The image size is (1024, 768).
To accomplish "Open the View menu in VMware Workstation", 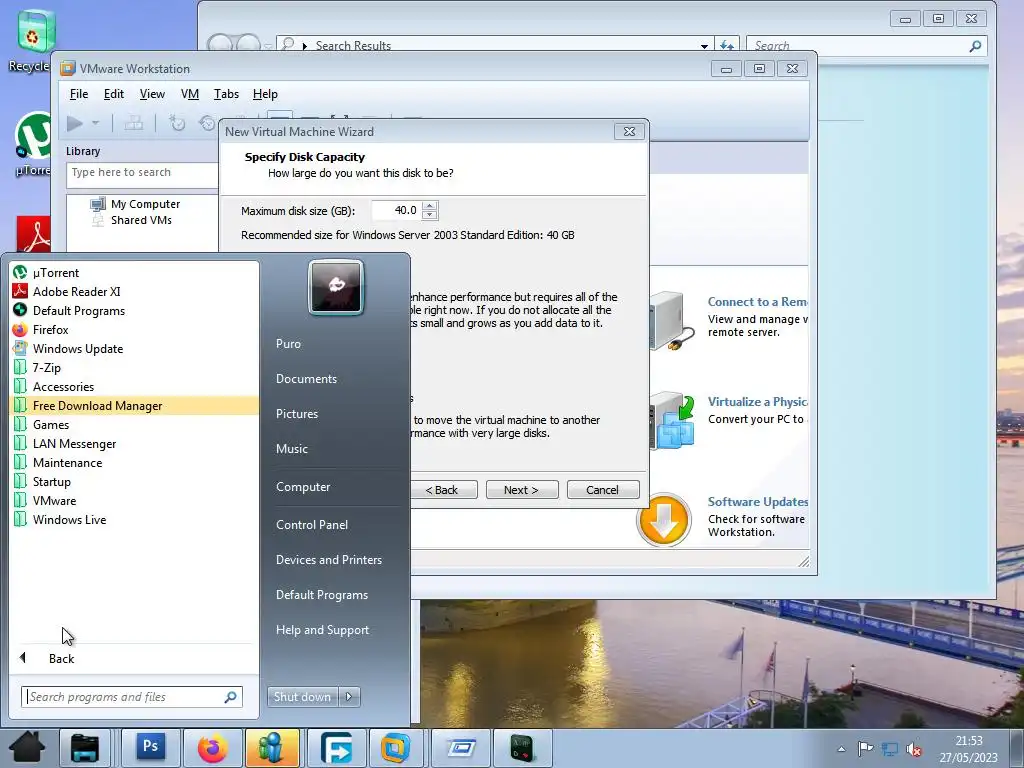I will [x=152, y=94].
